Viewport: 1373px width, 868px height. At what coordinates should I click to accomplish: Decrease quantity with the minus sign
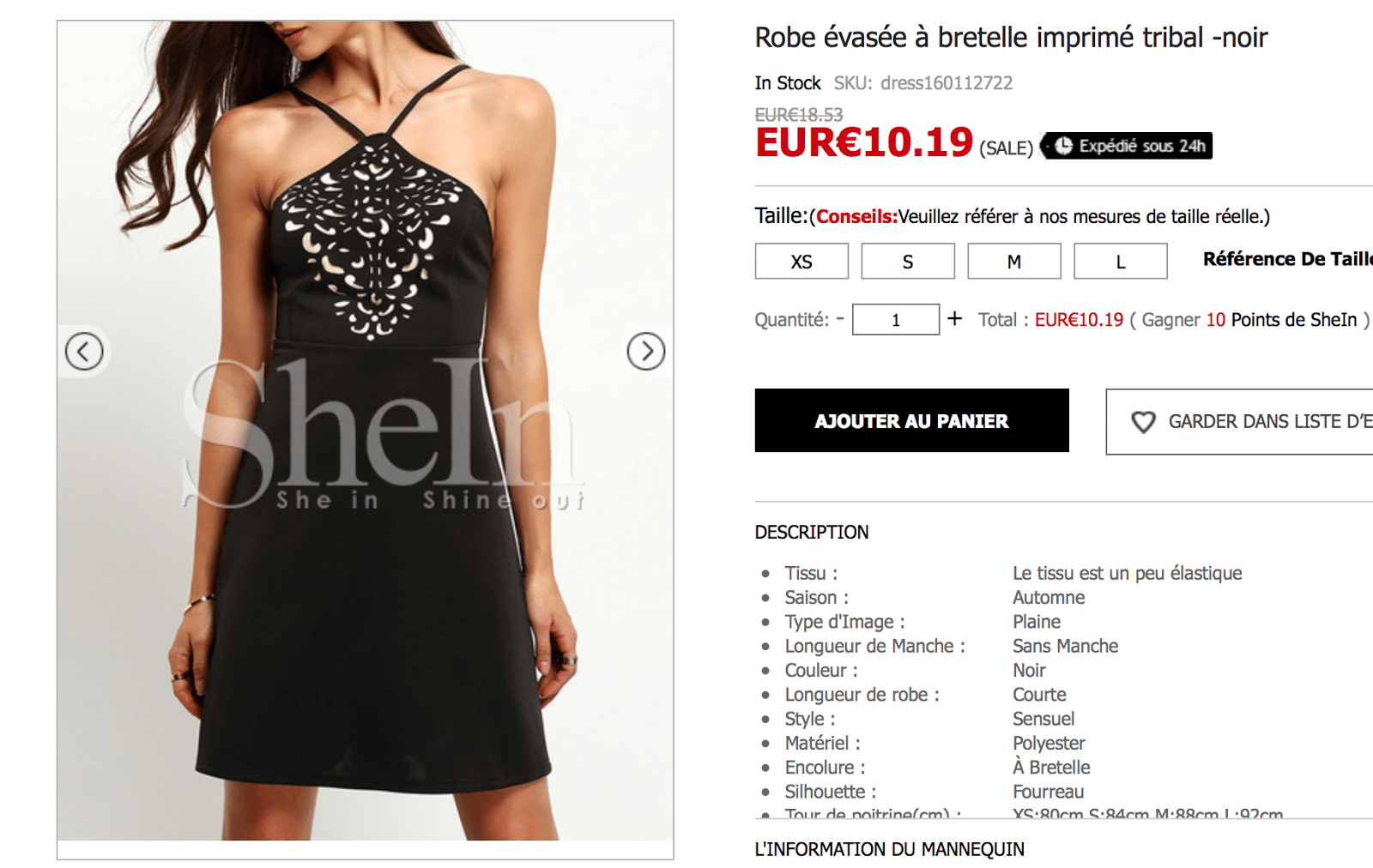840,318
